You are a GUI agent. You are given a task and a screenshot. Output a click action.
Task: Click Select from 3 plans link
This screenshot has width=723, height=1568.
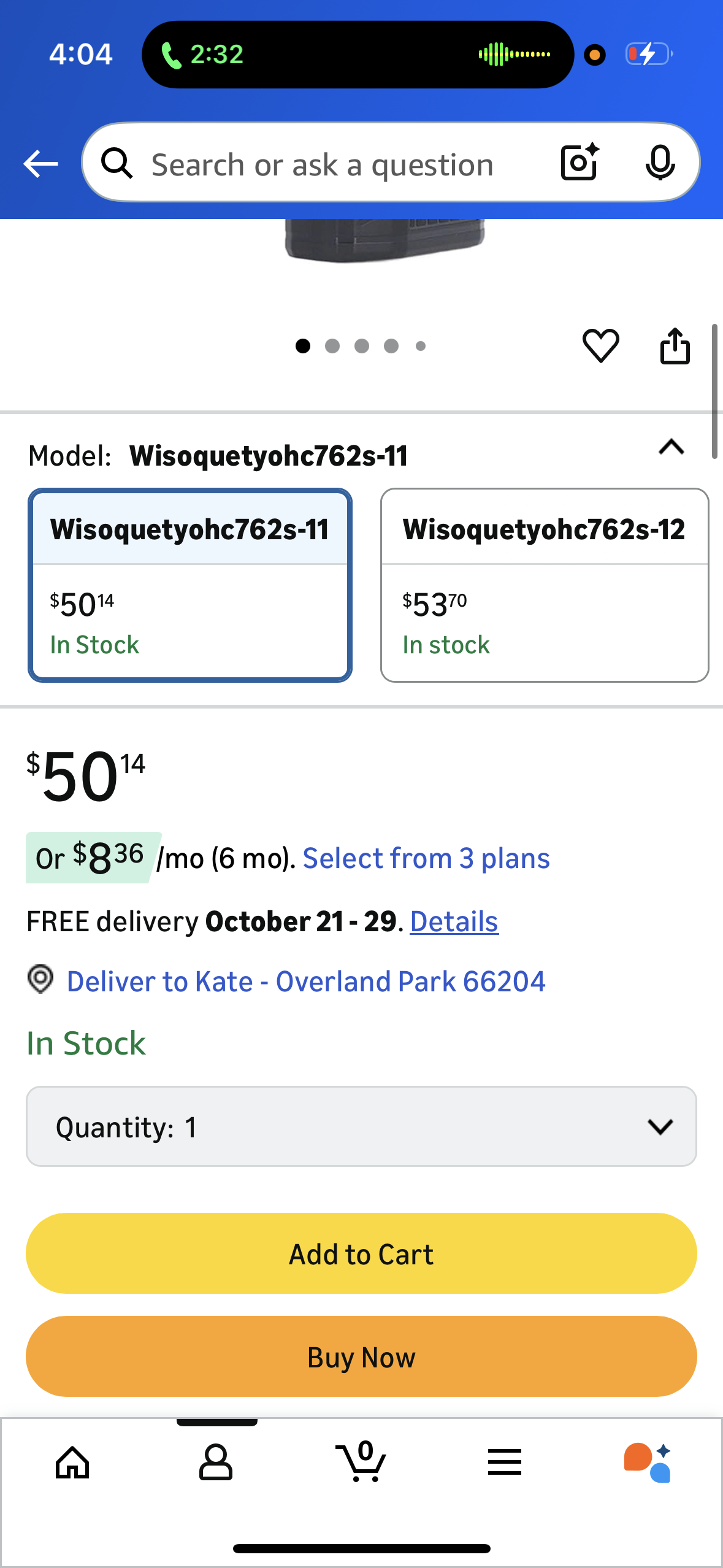[x=426, y=858]
